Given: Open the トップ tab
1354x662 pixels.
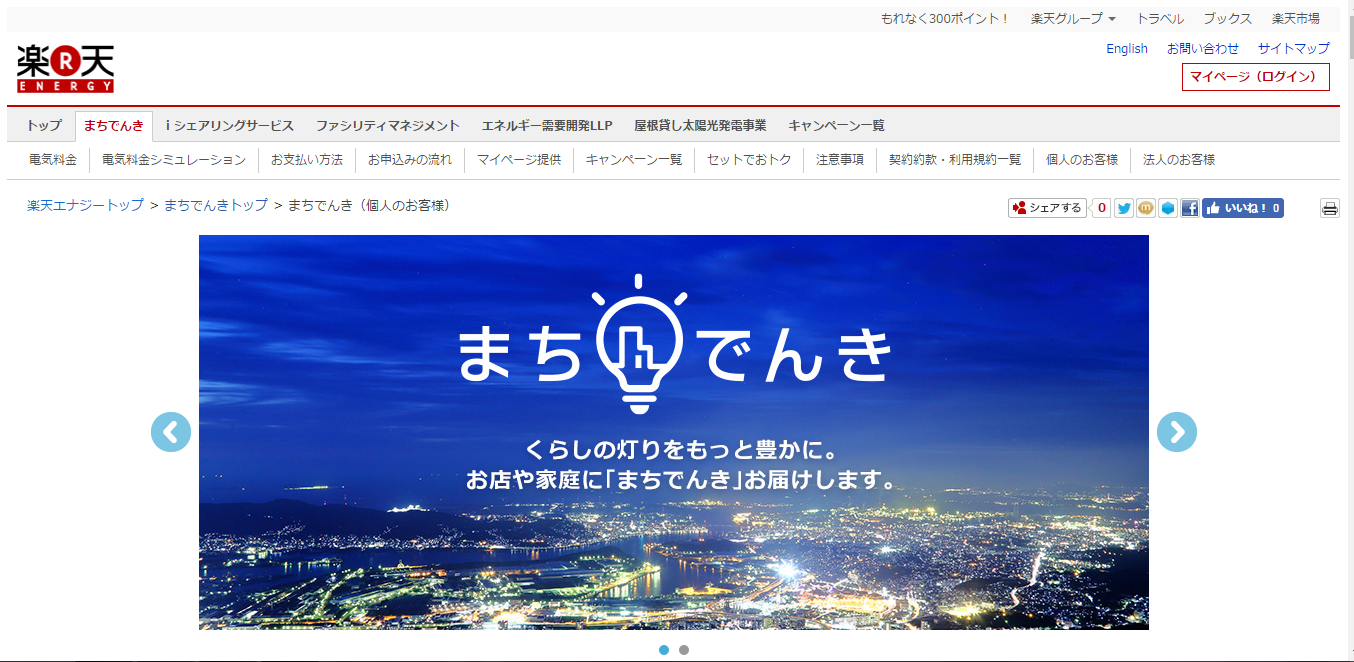Looking at the screenshot, I should (x=44, y=126).
